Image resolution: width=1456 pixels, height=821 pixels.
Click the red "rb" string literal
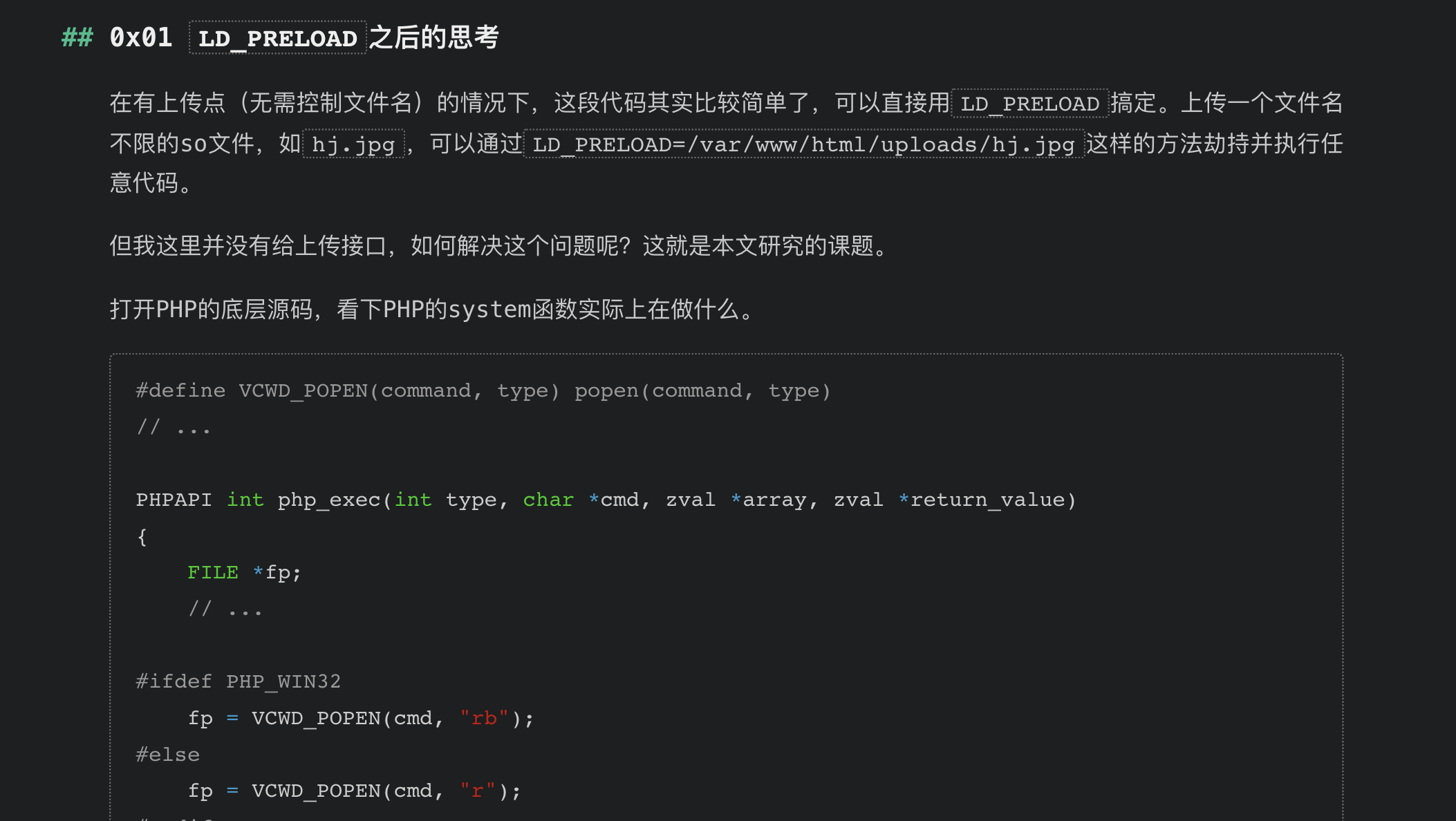[x=484, y=718]
